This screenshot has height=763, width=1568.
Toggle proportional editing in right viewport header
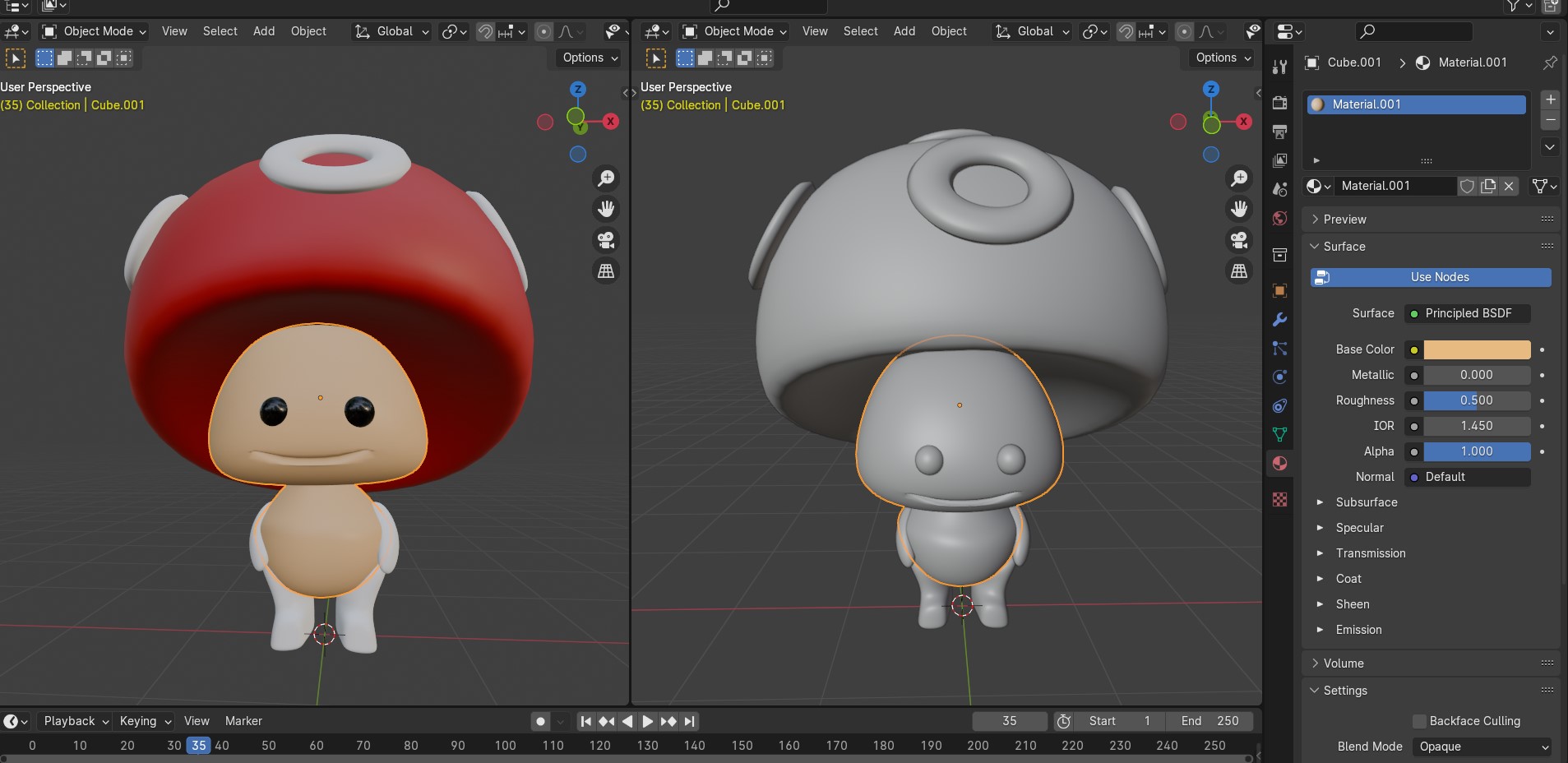[1185, 31]
